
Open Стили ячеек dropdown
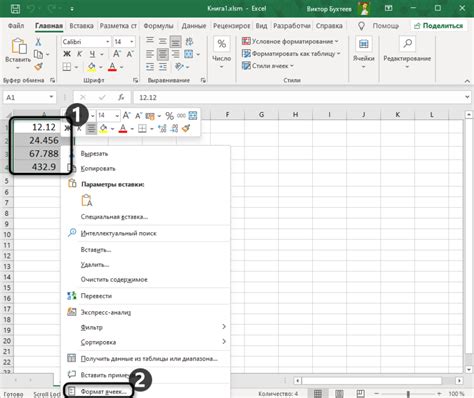click(x=268, y=66)
